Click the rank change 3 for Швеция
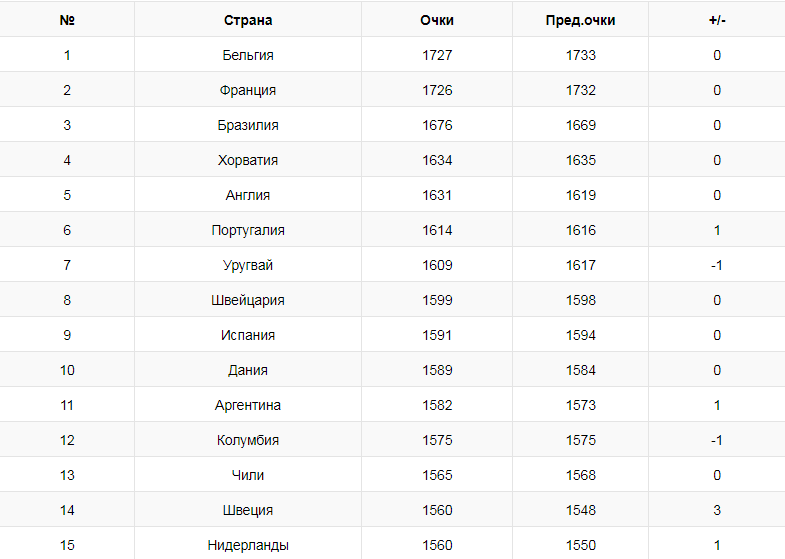The image size is (785, 559). [x=717, y=510]
